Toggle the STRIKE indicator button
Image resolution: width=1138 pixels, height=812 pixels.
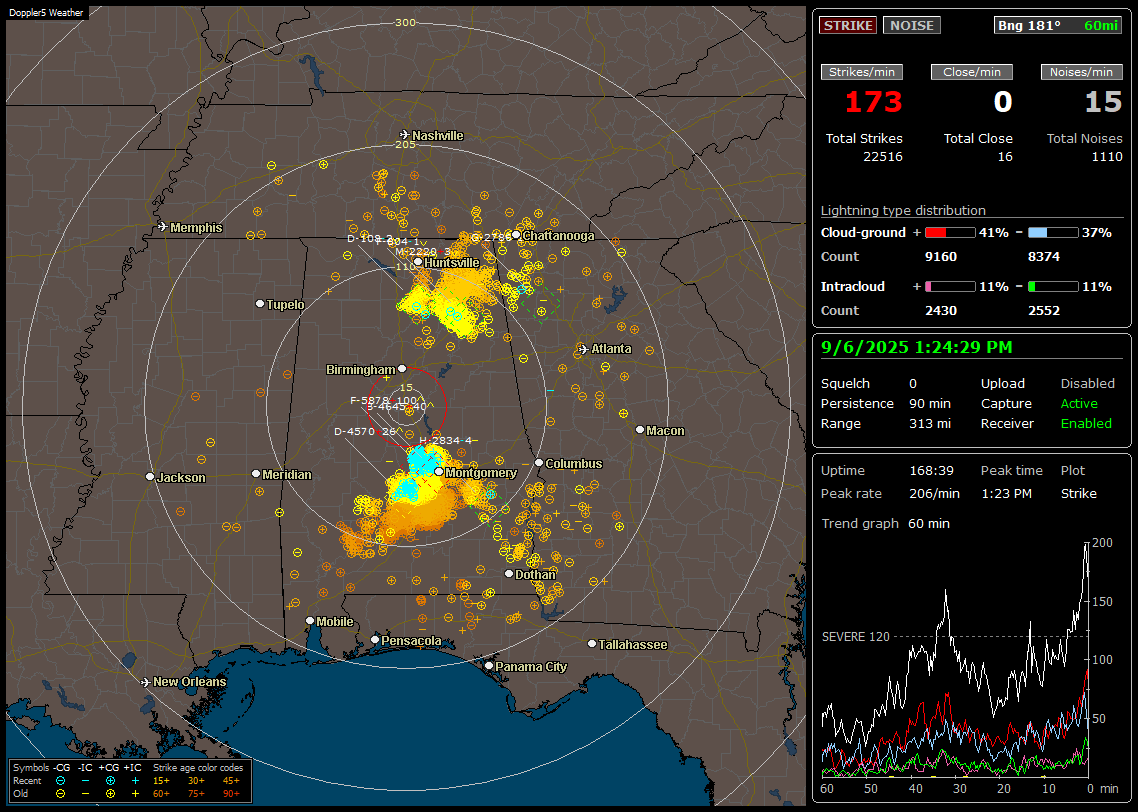tap(848, 25)
